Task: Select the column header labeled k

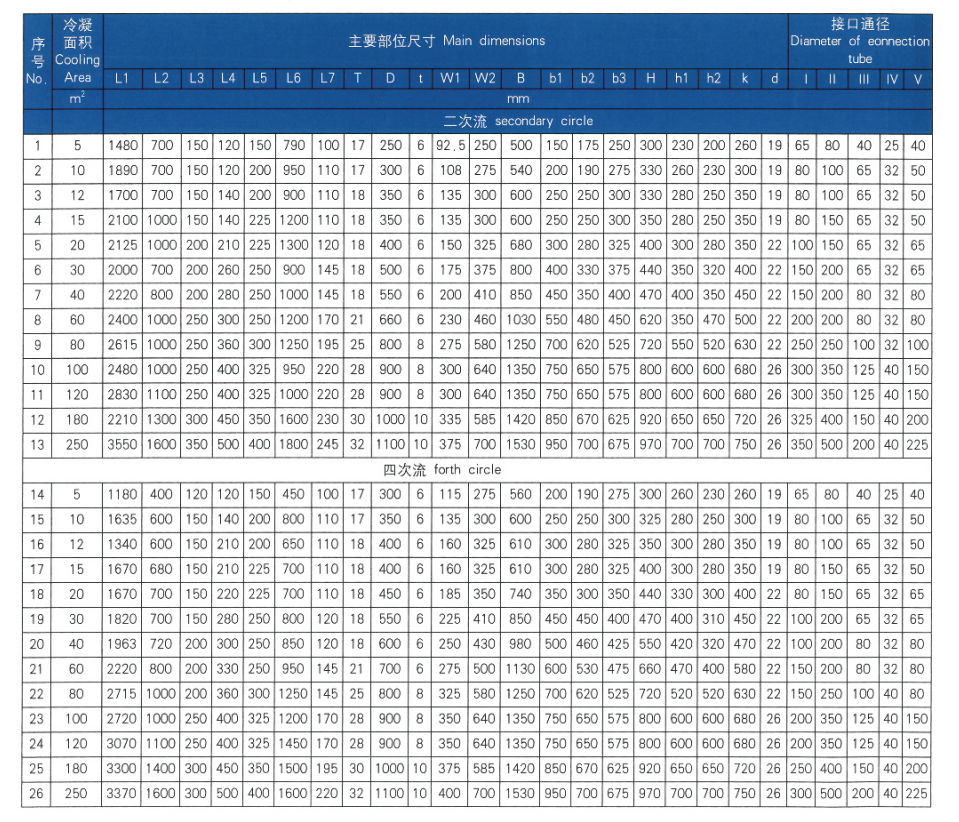Action: coord(745,78)
